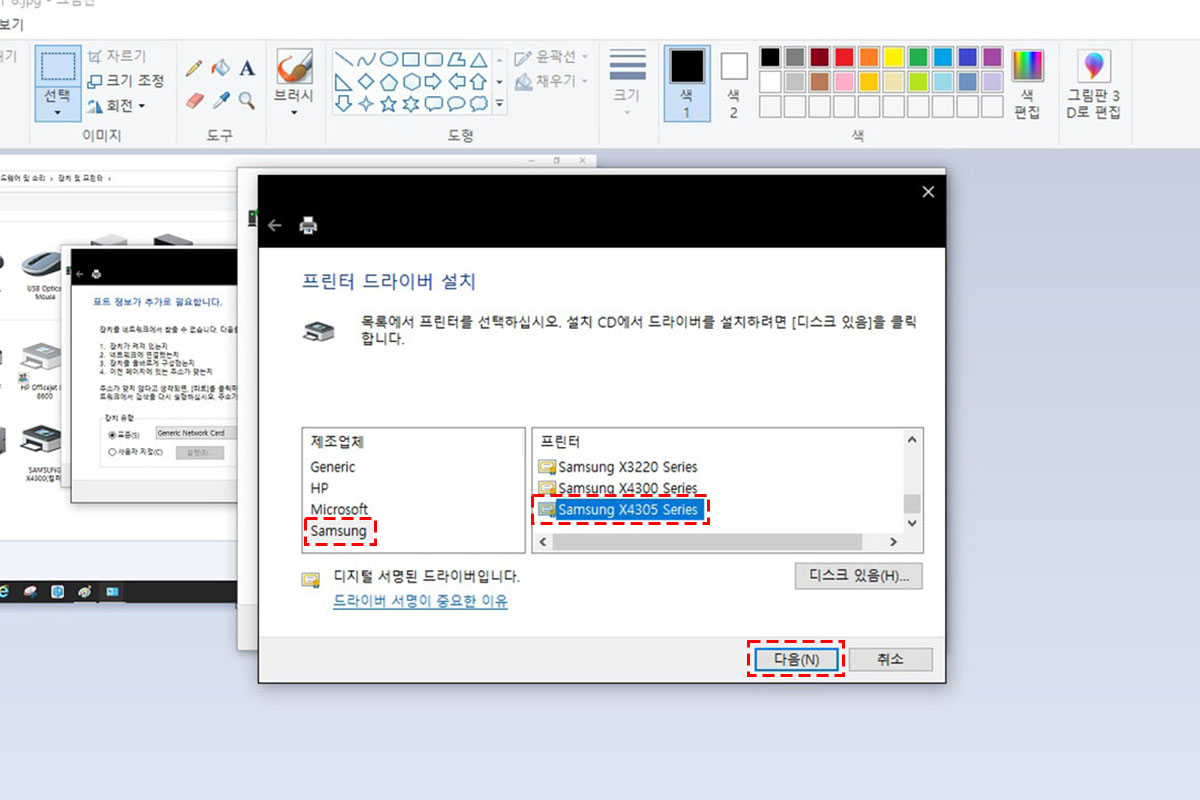Open the 브러시 brushes dropdown
Screen dimensions: 1200x800
(x=294, y=112)
